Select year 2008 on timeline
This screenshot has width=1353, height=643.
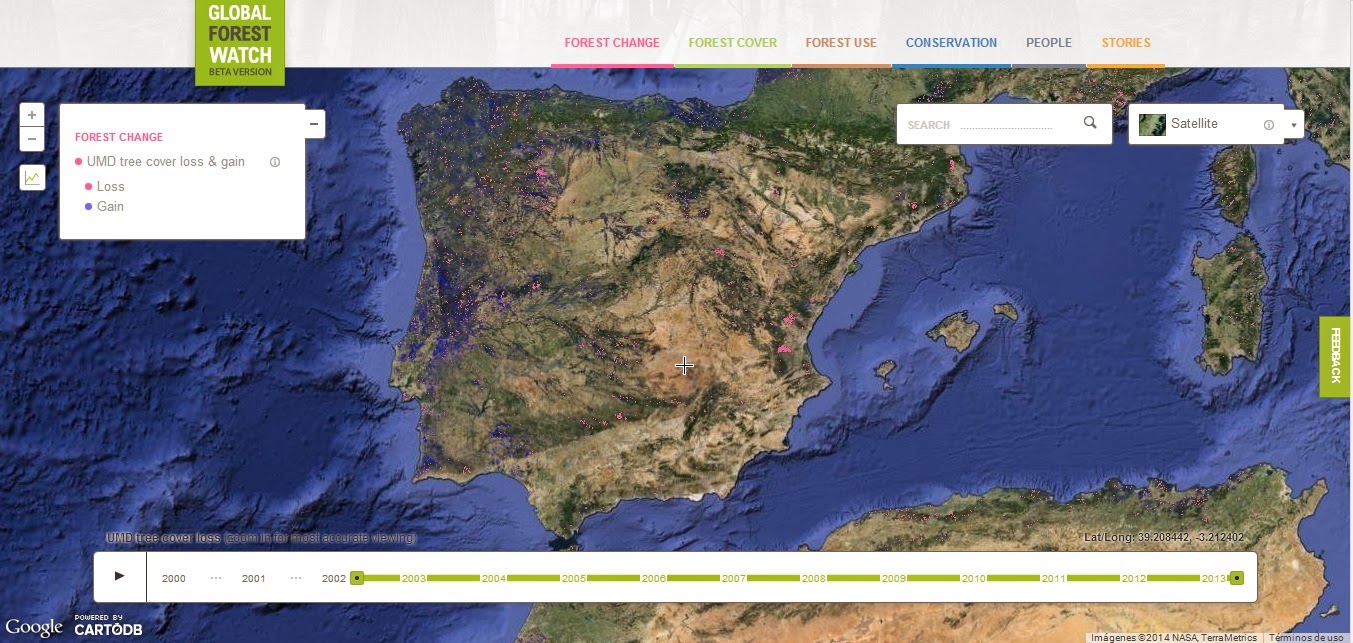814,579
